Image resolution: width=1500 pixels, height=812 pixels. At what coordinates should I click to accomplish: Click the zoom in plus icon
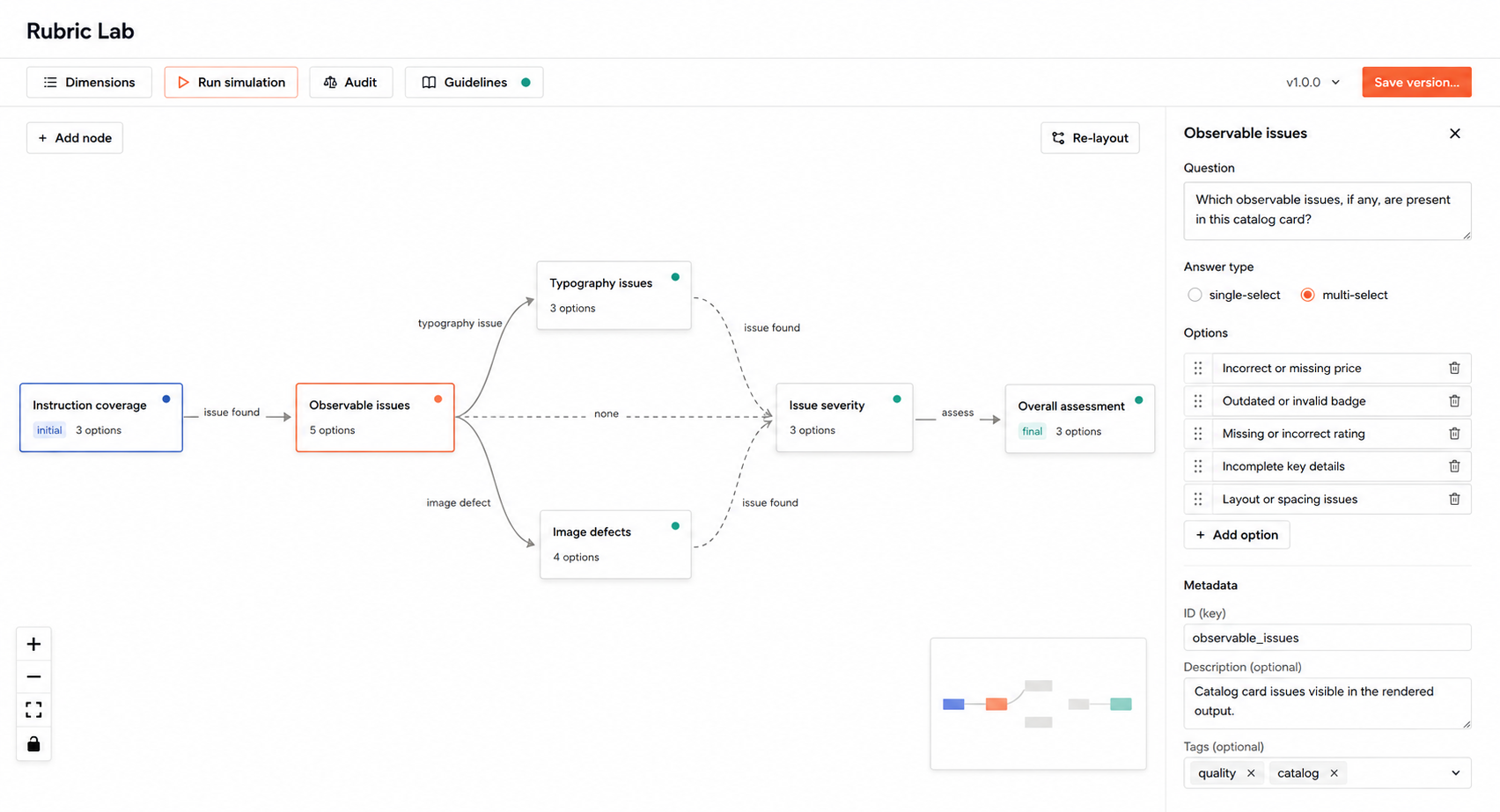(33, 644)
